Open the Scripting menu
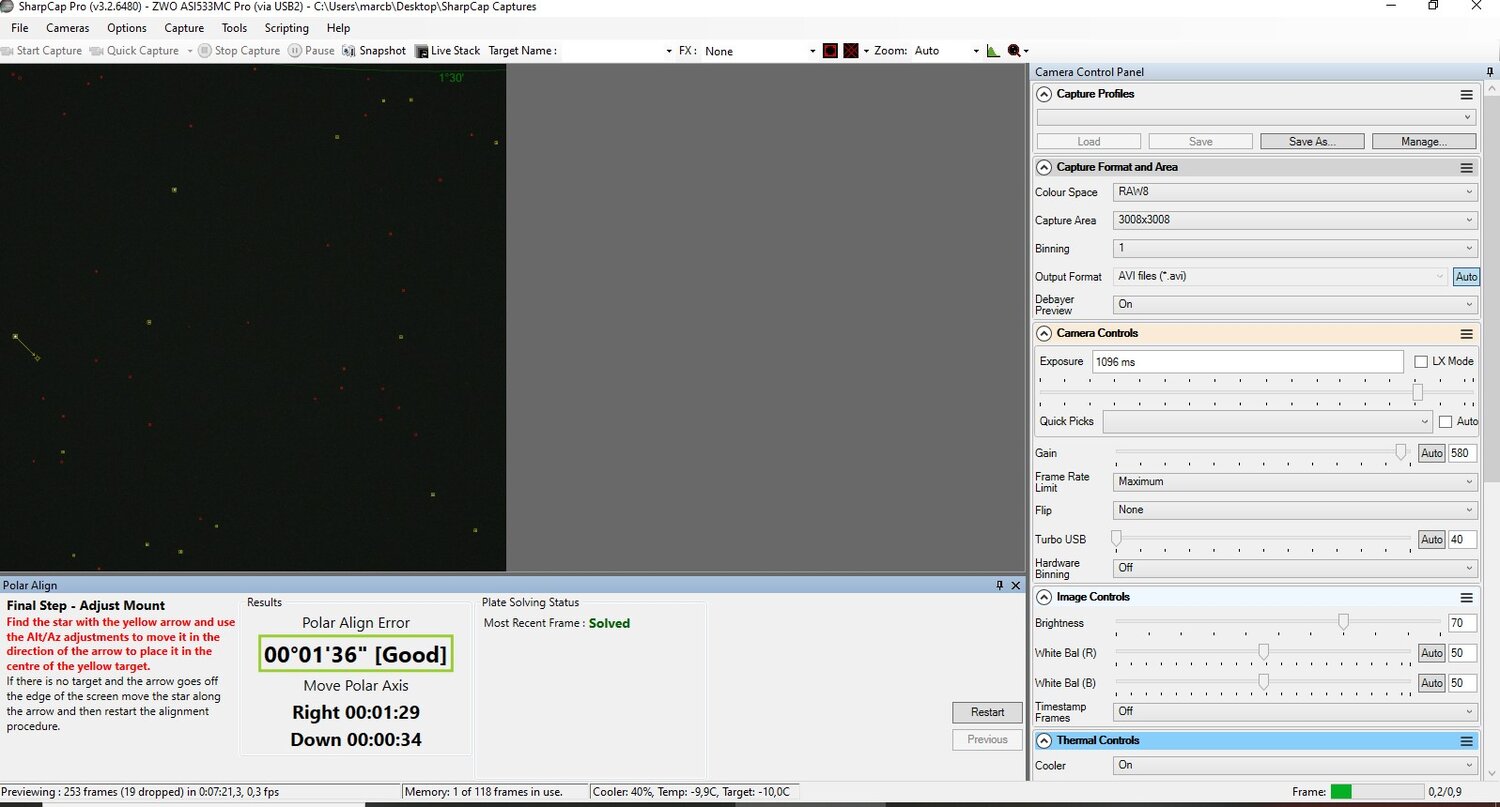Viewport: 1500px width, 807px height. pyautogui.click(x=287, y=28)
